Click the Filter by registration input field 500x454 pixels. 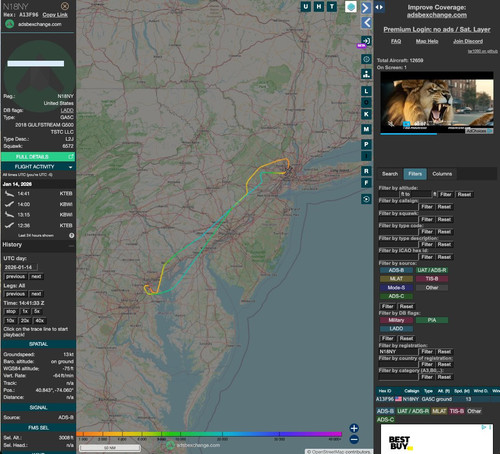pyautogui.click(x=398, y=351)
